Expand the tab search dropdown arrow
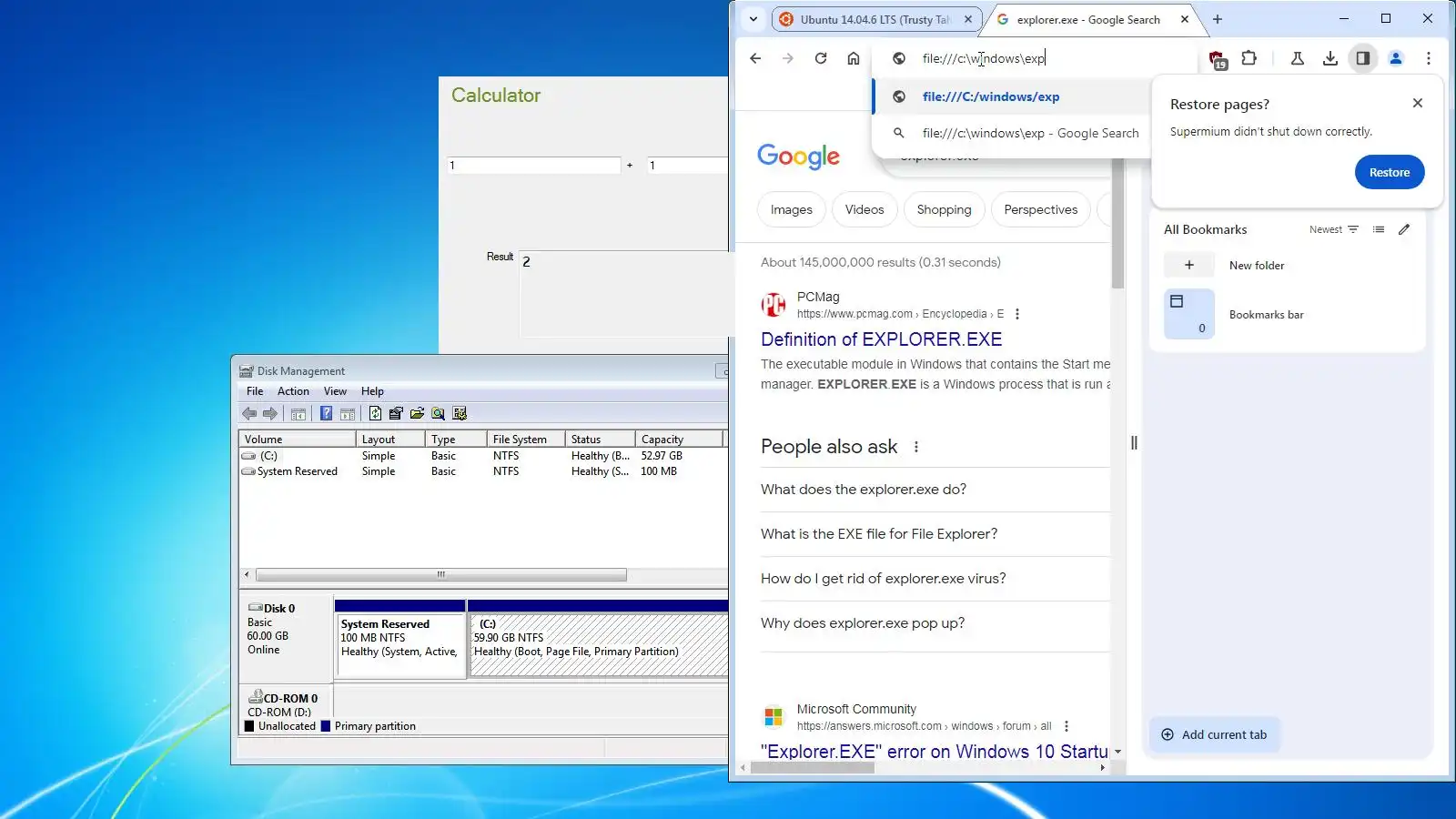The width and height of the screenshot is (1456, 819). point(753,19)
